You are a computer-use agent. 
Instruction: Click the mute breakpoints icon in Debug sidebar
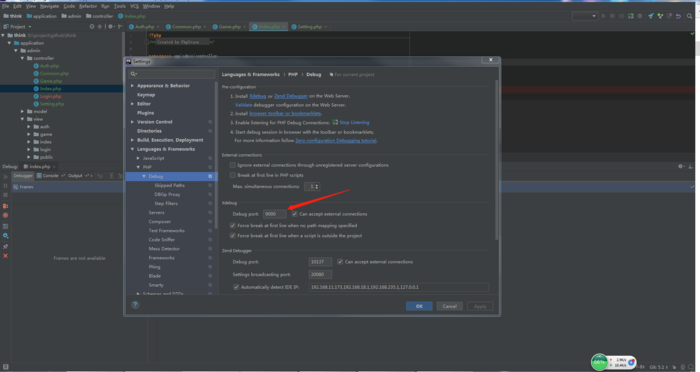(x=5, y=215)
